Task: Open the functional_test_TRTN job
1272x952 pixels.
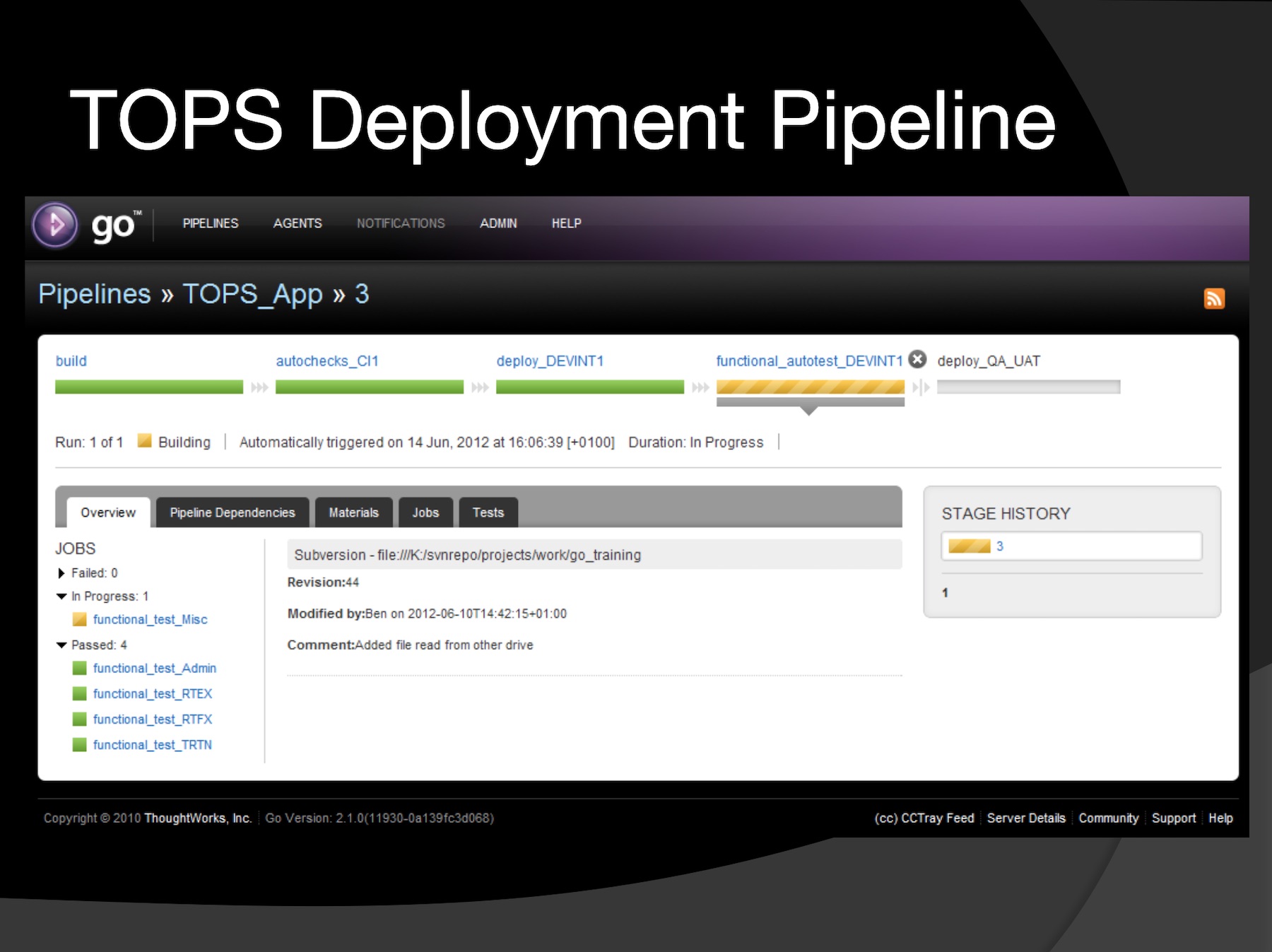Action: pos(152,745)
